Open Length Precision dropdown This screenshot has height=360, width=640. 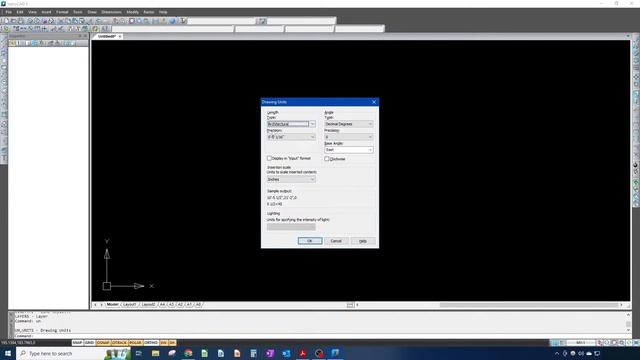tap(291, 137)
